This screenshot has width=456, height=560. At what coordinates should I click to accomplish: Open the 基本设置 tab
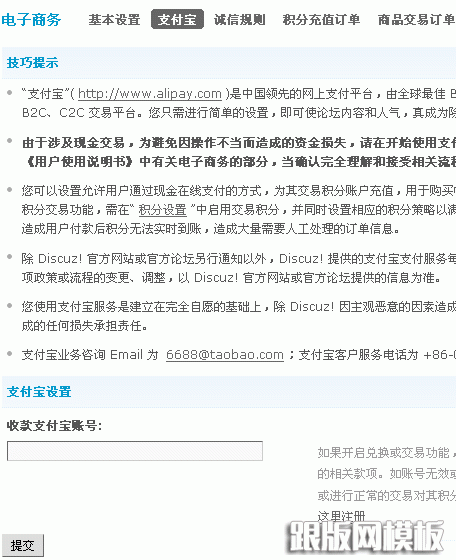(x=114, y=19)
